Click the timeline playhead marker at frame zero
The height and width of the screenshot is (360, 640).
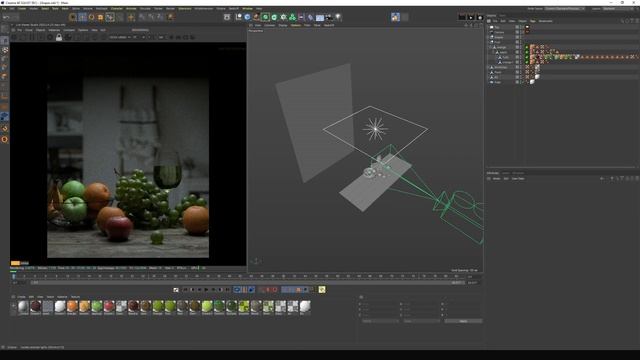[x=13, y=276]
